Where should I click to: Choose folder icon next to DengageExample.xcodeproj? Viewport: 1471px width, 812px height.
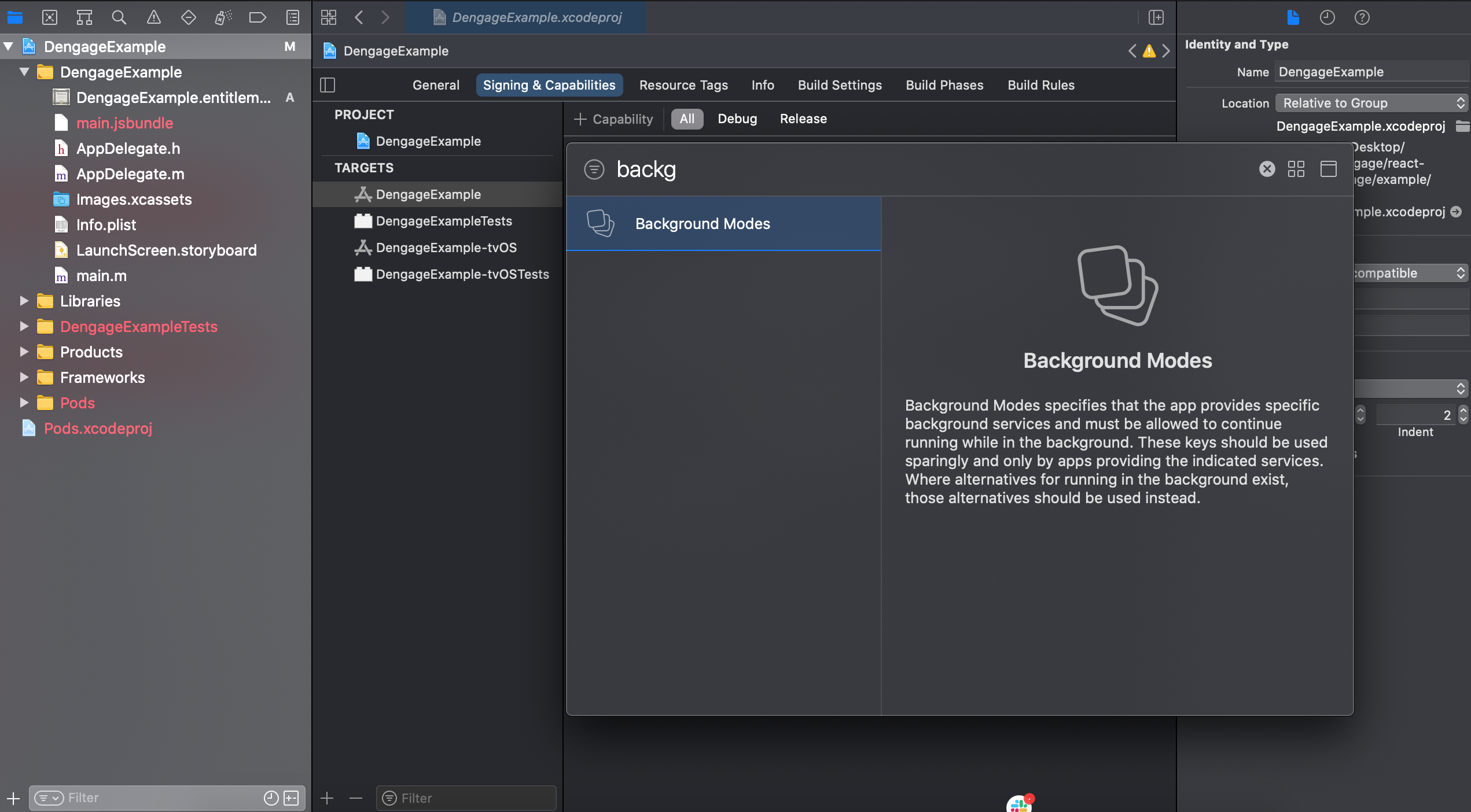(x=1463, y=126)
